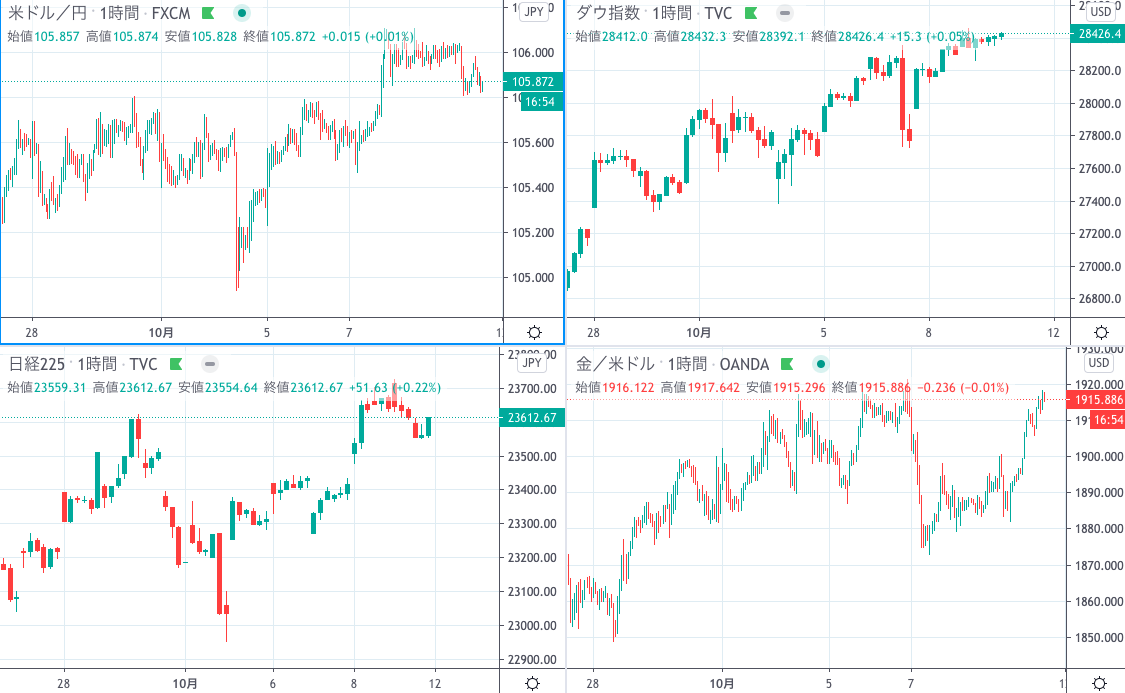This screenshot has width=1125, height=693.
Task: Open chart settings gear in USD/JPY chart
Action: point(534,332)
